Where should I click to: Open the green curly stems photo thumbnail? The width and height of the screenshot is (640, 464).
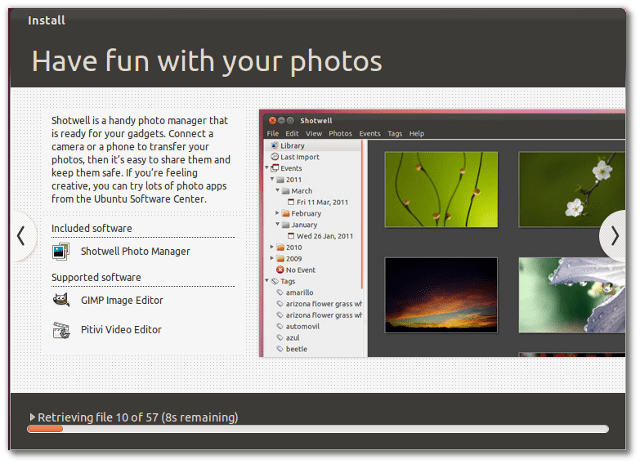(x=441, y=190)
